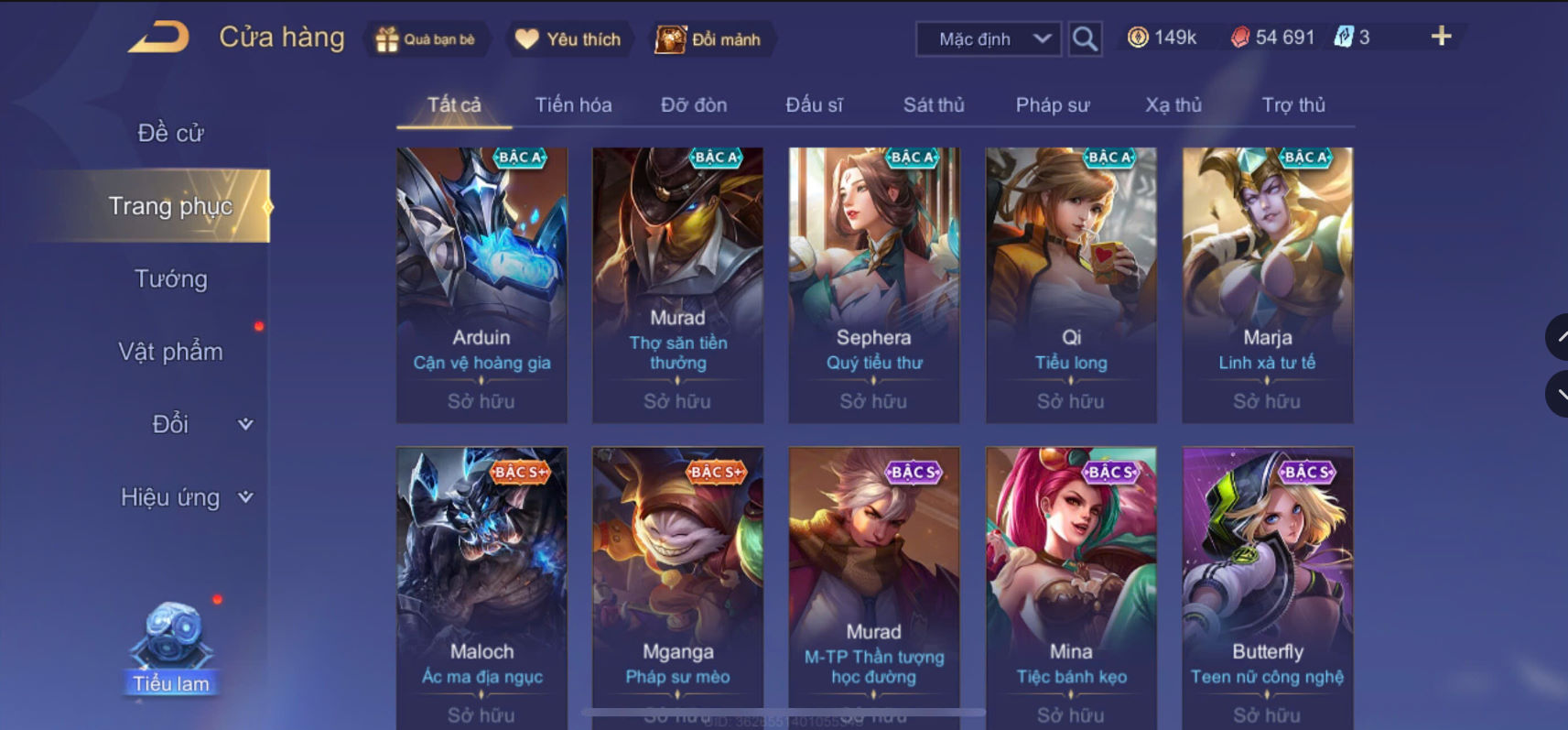1568x730 pixels.
Task: Click the upward arrow edge button
Action: tap(1558, 337)
